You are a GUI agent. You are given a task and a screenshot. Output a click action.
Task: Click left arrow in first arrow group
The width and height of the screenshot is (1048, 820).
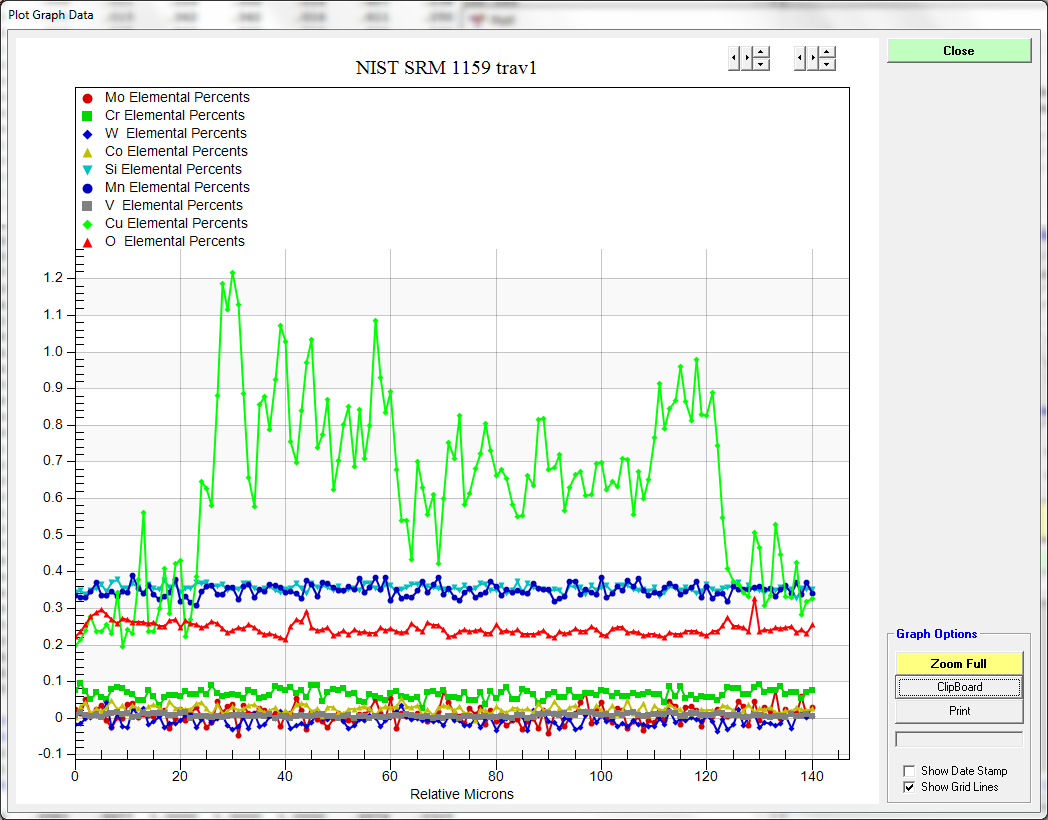pyautogui.click(x=733, y=59)
